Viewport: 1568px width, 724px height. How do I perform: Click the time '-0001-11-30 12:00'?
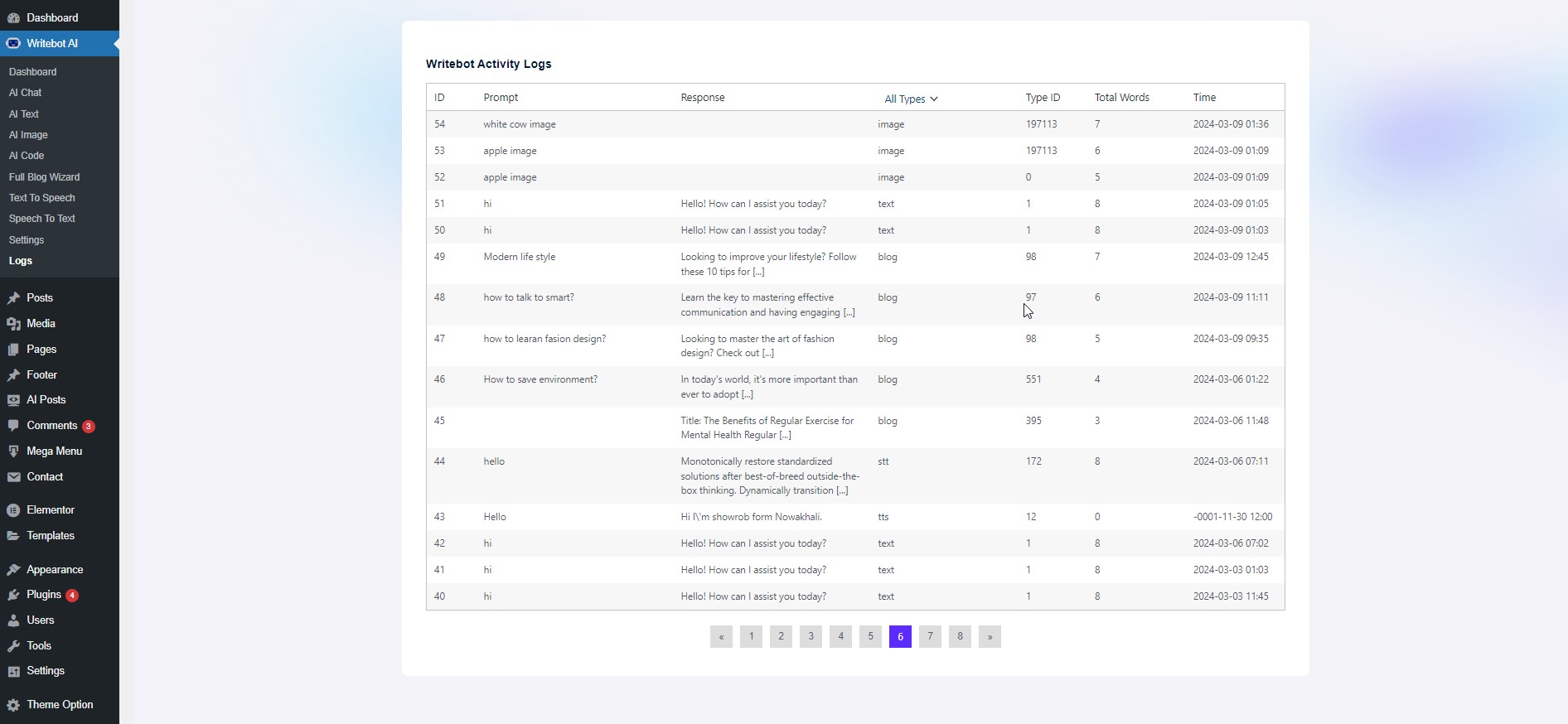(x=1232, y=517)
